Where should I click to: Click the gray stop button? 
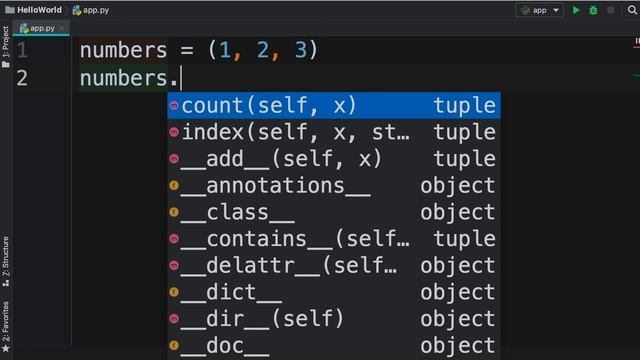pyautogui.click(x=611, y=10)
